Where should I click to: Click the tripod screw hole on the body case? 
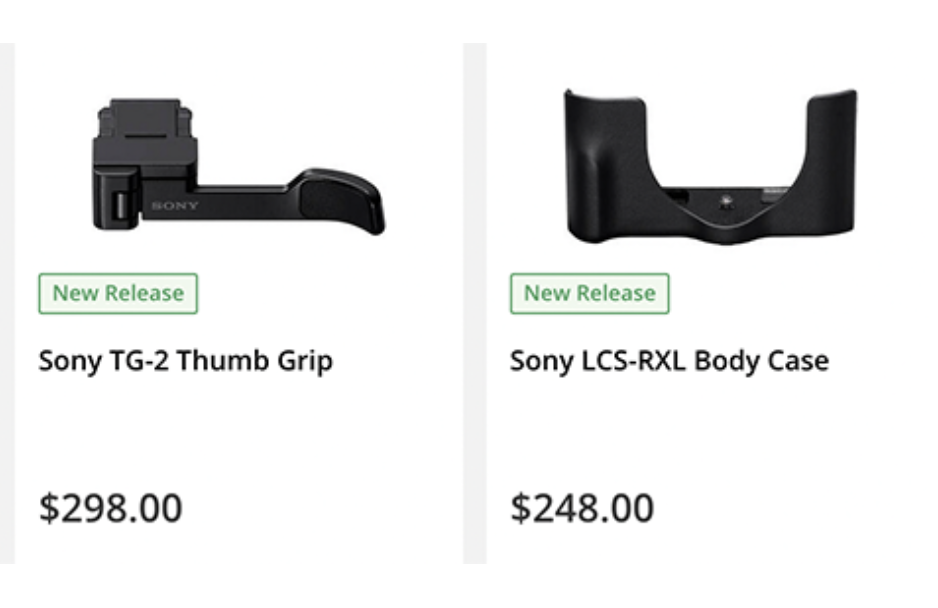[x=724, y=199]
